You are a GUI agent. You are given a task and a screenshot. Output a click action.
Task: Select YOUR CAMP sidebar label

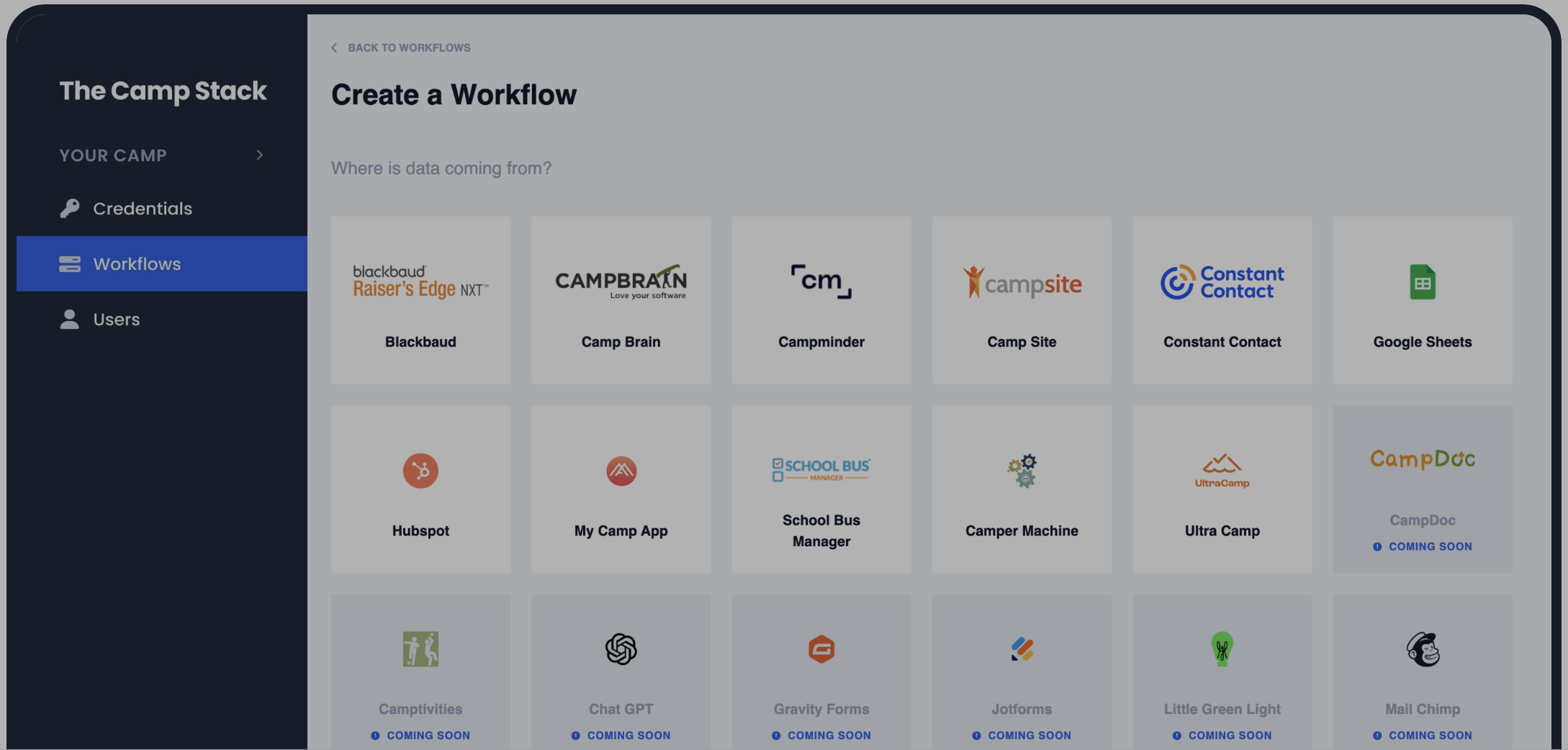click(x=113, y=155)
